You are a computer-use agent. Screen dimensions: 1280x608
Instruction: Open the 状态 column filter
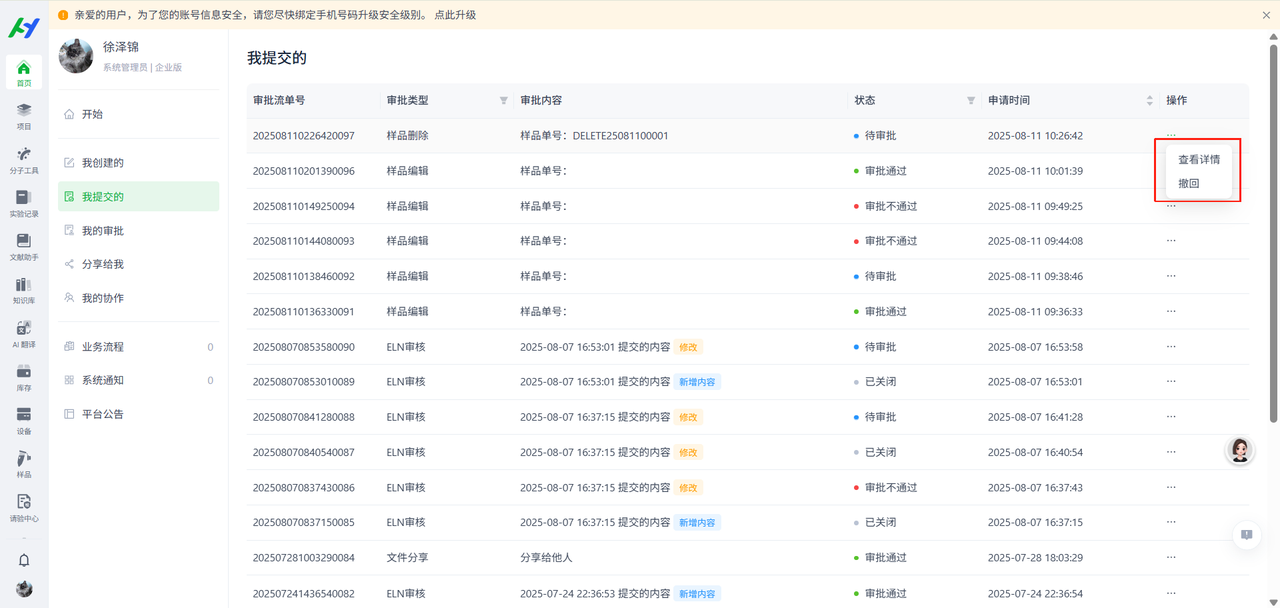tap(970, 101)
